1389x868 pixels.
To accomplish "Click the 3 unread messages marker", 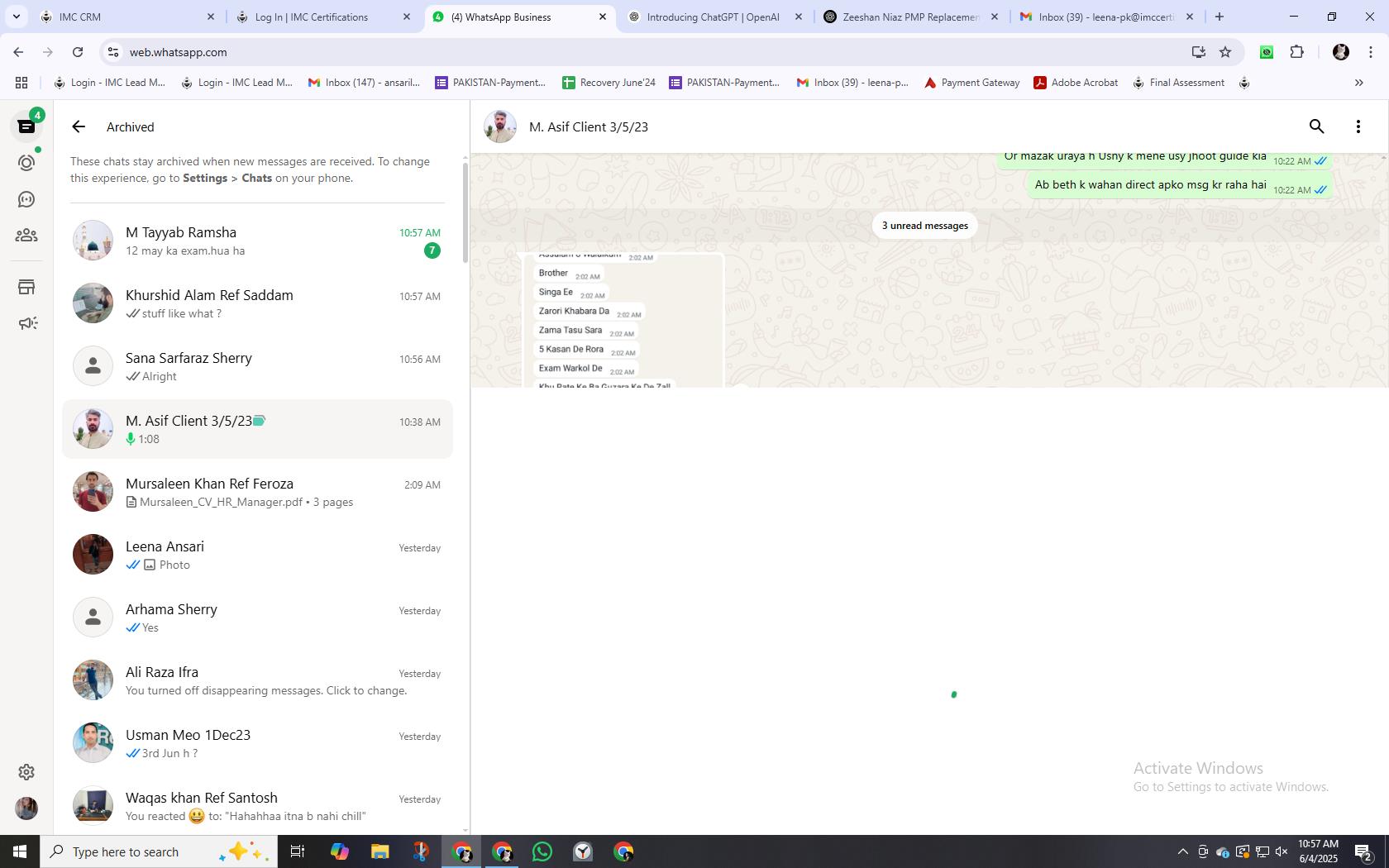I will (924, 226).
